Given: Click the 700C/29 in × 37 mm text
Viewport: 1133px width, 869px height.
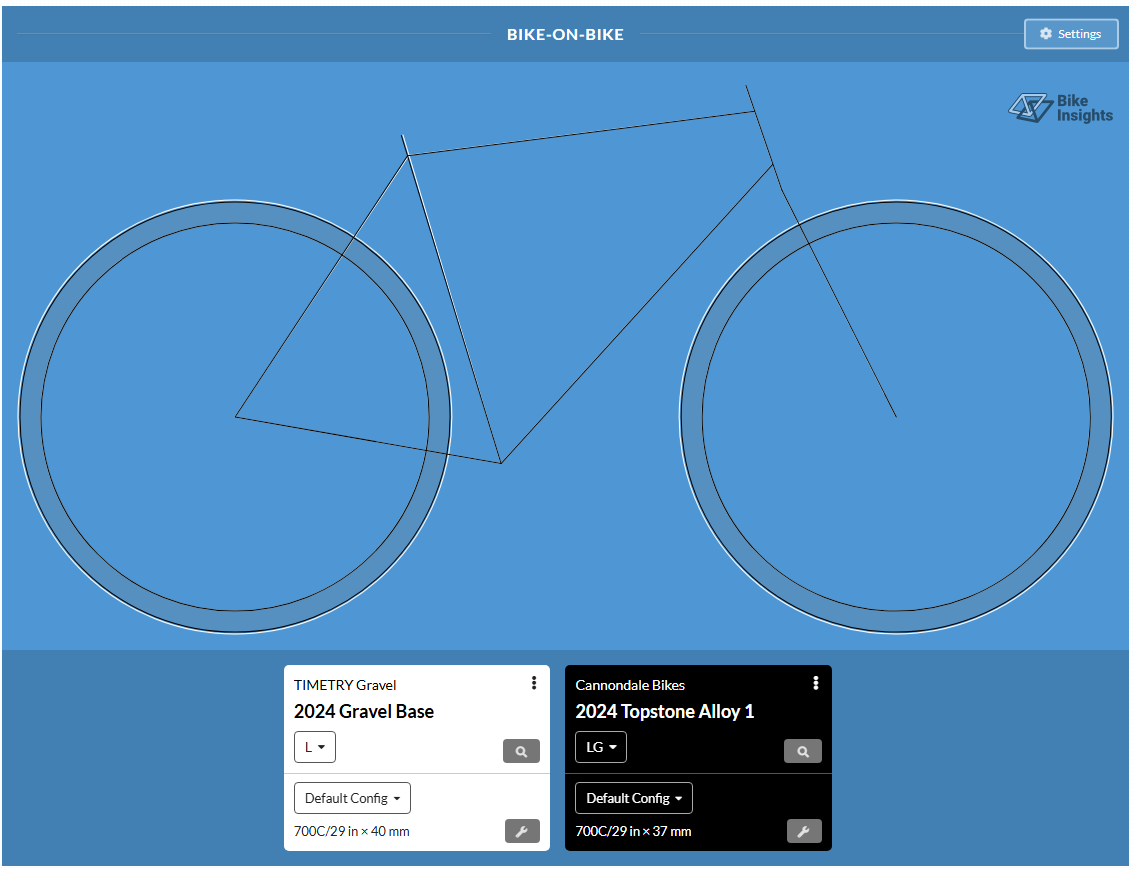Looking at the screenshot, I should coord(633,831).
